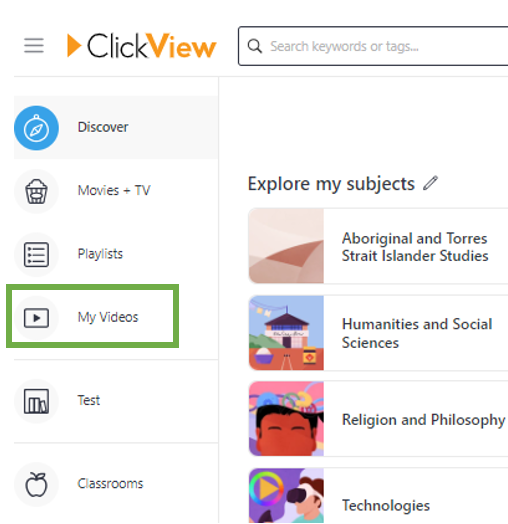Click the Technologies subject thumbnail
The width and height of the screenshot is (508, 524).
[x=286, y=496]
